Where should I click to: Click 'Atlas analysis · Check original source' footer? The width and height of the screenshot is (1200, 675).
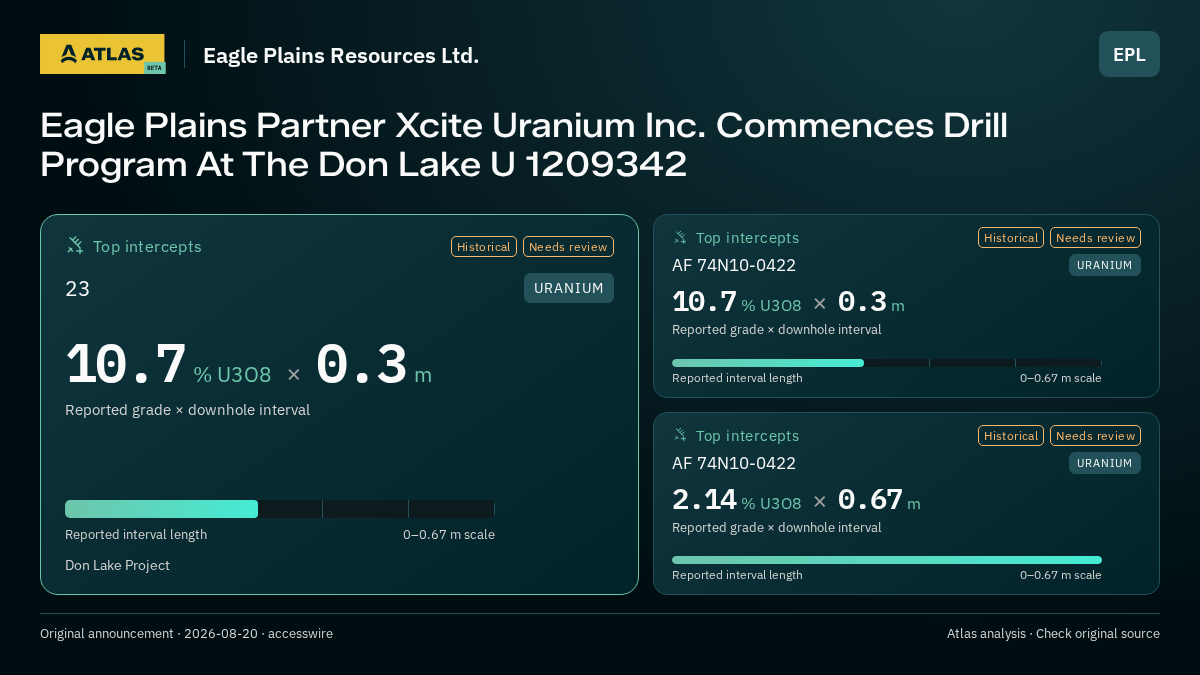[x=1053, y=633]
